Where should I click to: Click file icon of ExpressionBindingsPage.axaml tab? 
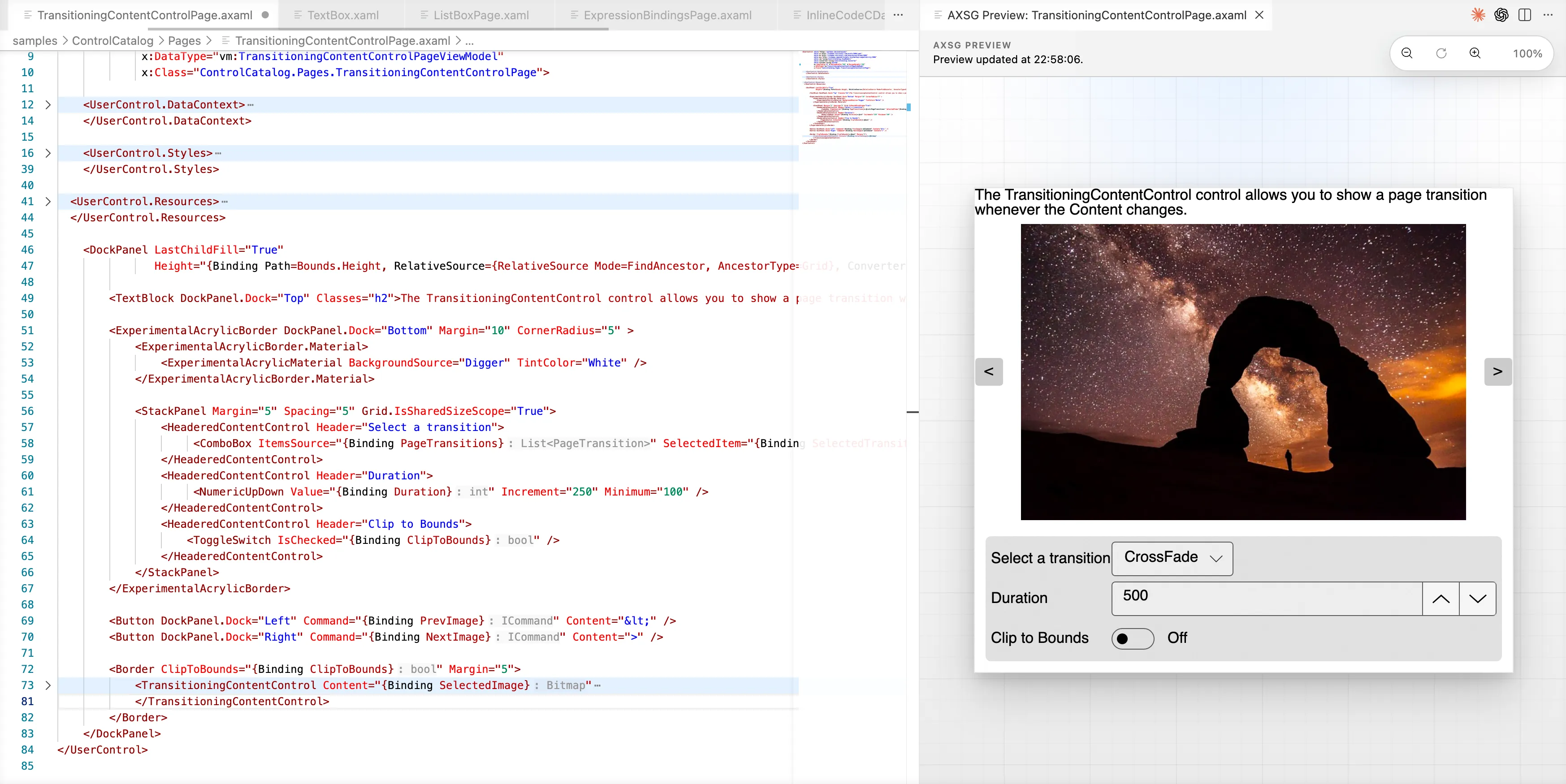tap(574, 15)
